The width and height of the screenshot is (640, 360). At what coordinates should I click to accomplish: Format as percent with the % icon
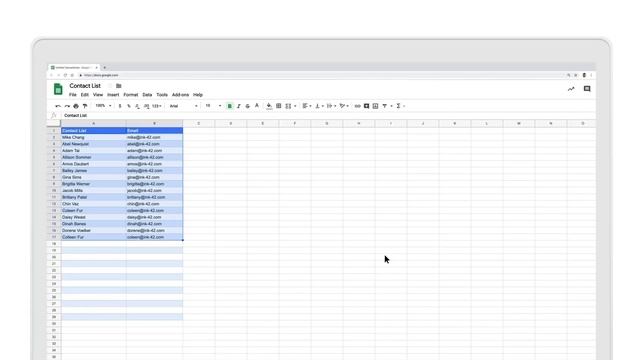point(129,106)
